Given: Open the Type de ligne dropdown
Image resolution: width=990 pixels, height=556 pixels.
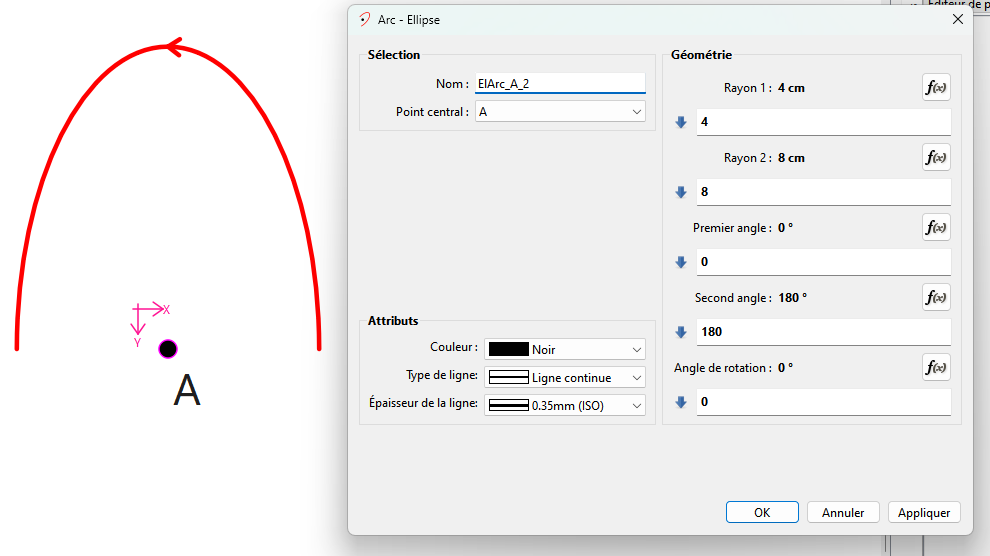Looking at the screenshot, I should (x=637, y=378).
